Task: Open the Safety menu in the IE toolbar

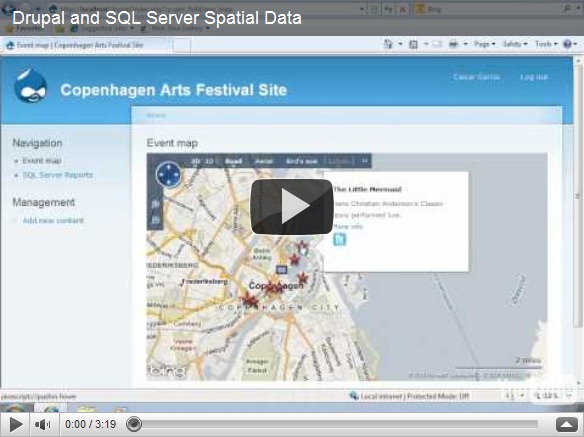Action: click(515, 44)
